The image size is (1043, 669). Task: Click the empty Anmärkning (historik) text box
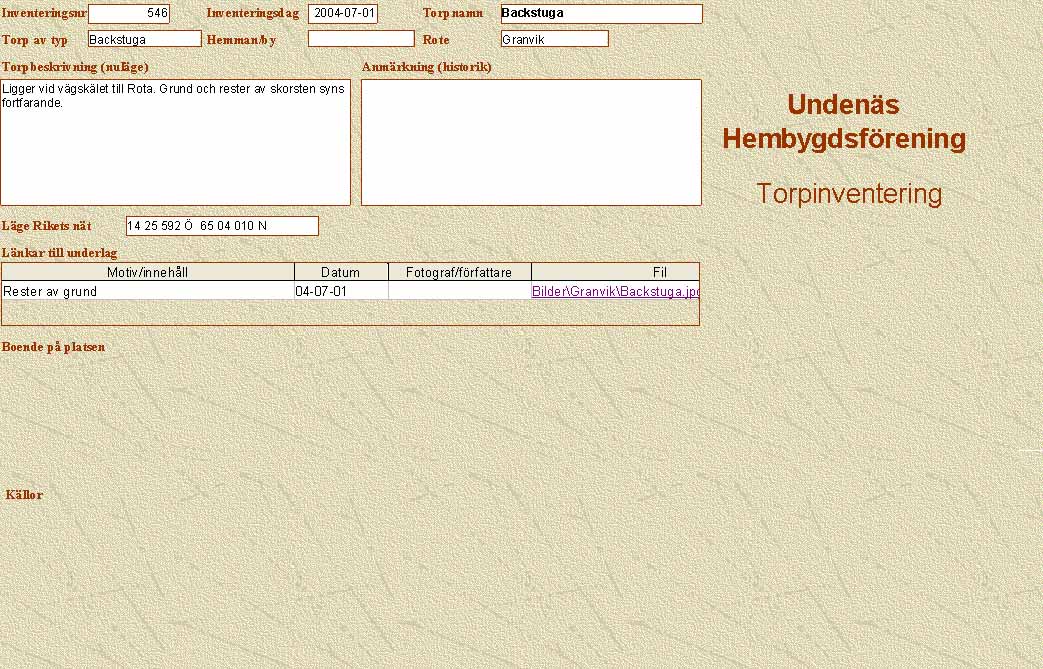point(531,142)
